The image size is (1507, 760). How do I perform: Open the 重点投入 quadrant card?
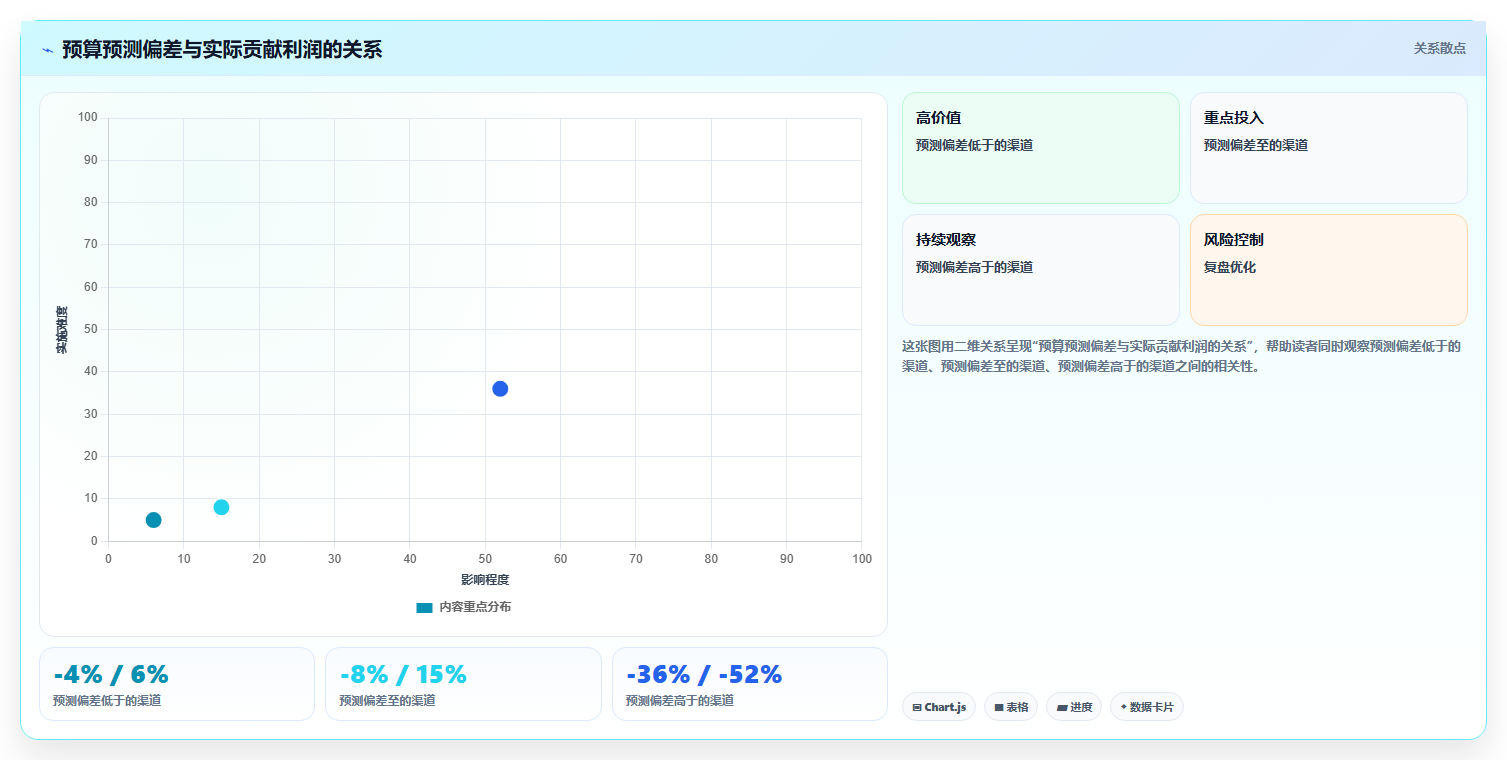[x=1329, y=148]
